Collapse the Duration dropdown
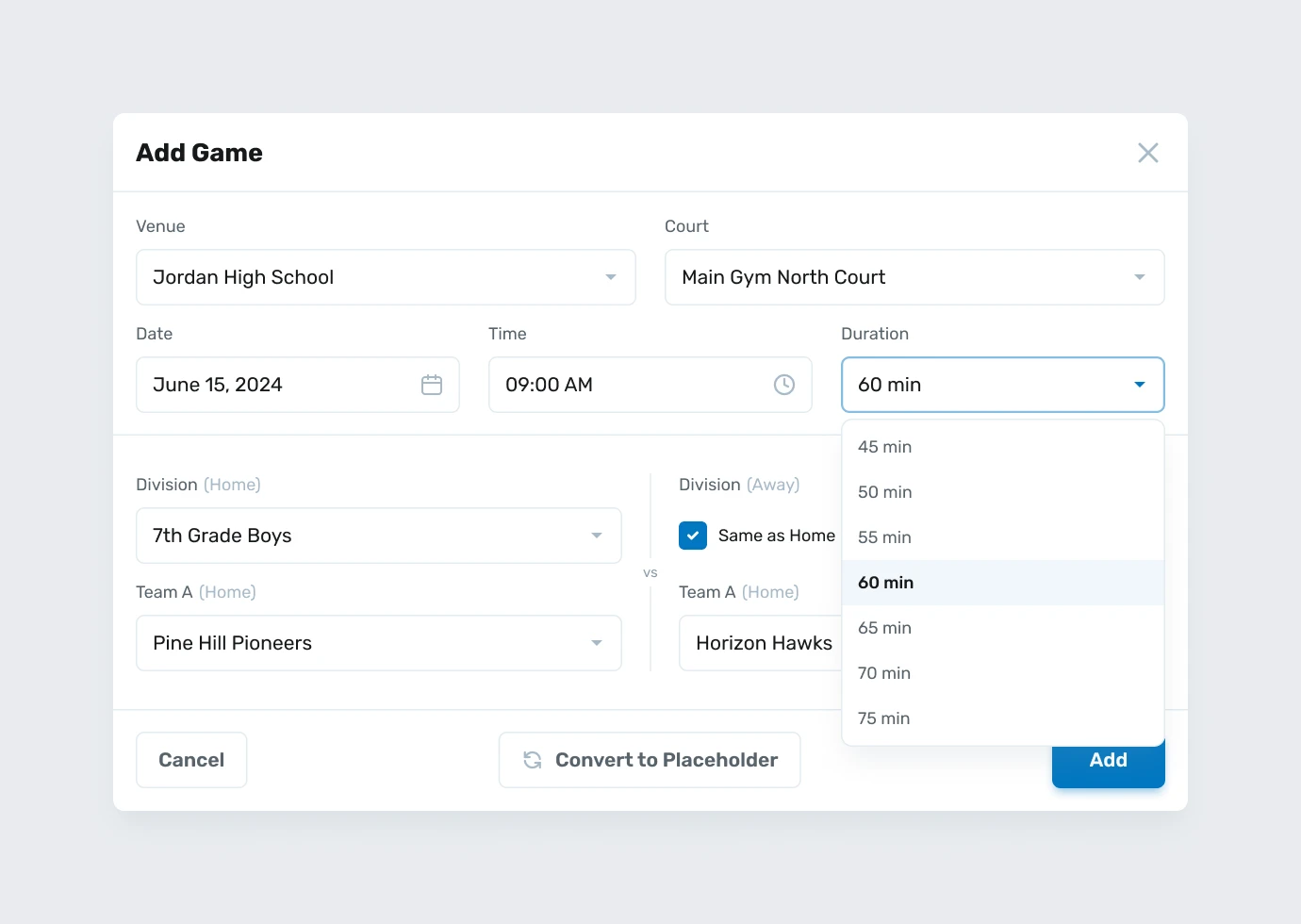Image resolution: width=1301 pixels, height=924 pixels. pos(1139,385)
